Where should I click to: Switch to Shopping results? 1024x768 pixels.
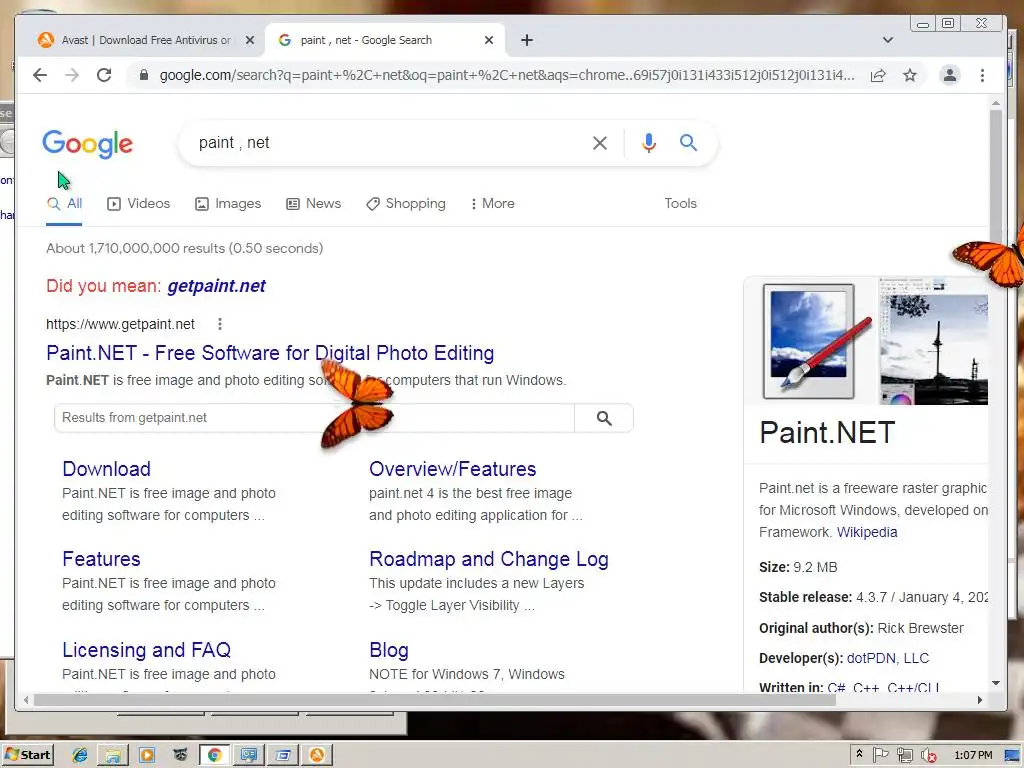tap(406, 204)
